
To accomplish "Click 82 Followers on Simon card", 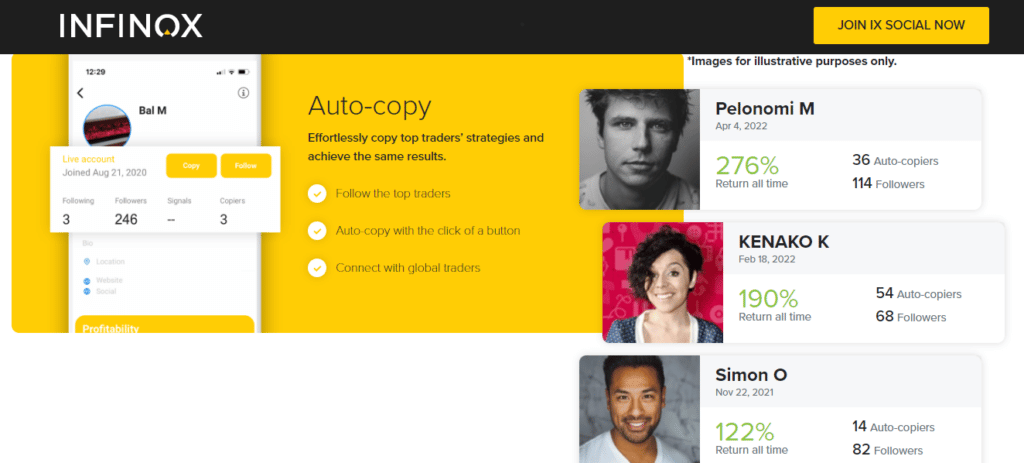I will (x=888, y=450).
